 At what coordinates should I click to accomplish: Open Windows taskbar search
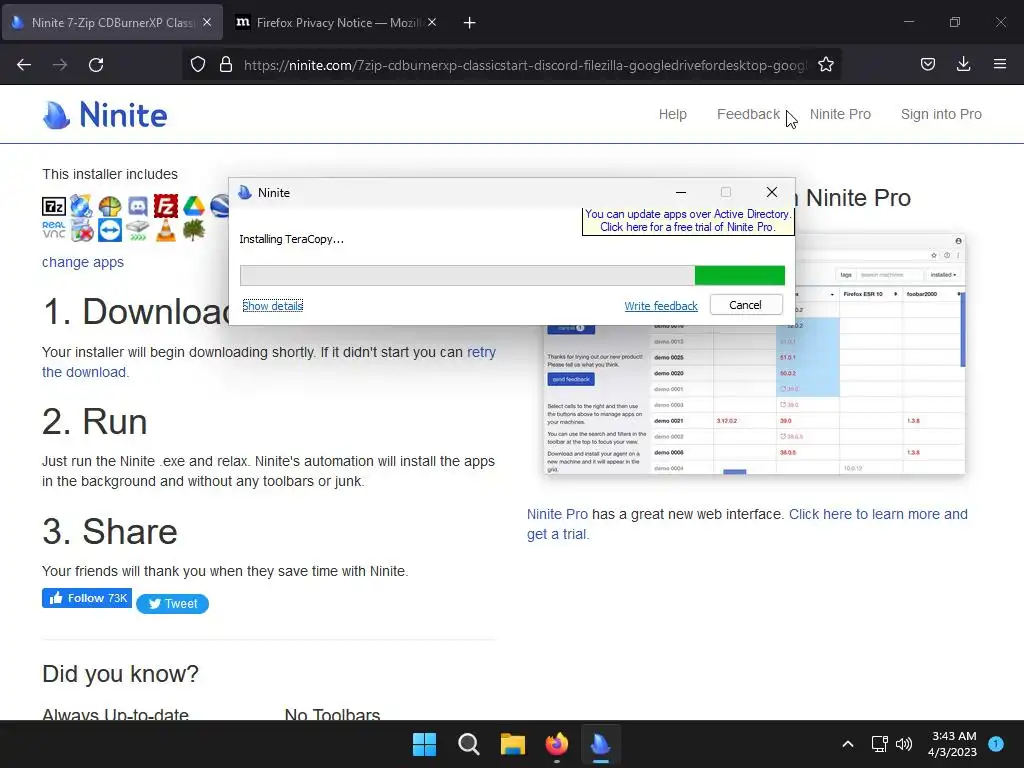tap(469, 744)
